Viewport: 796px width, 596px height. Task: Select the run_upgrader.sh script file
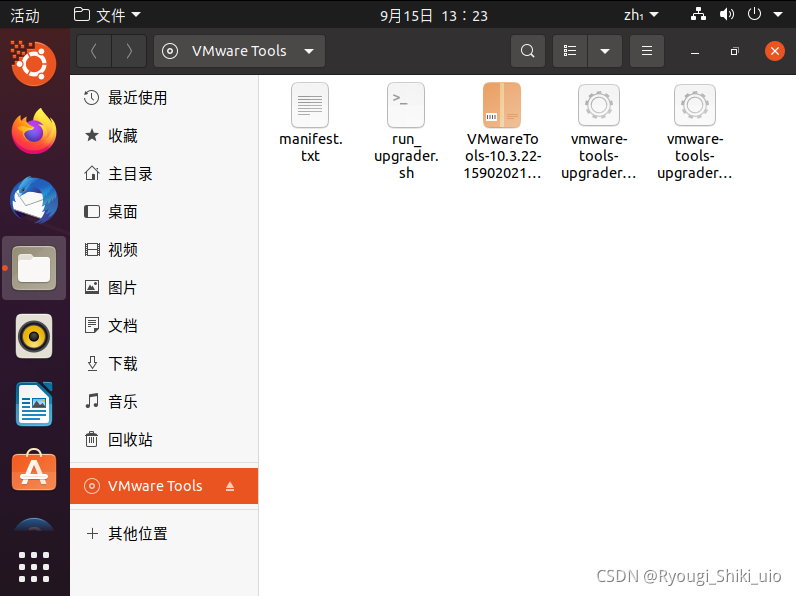pos(406,131)
